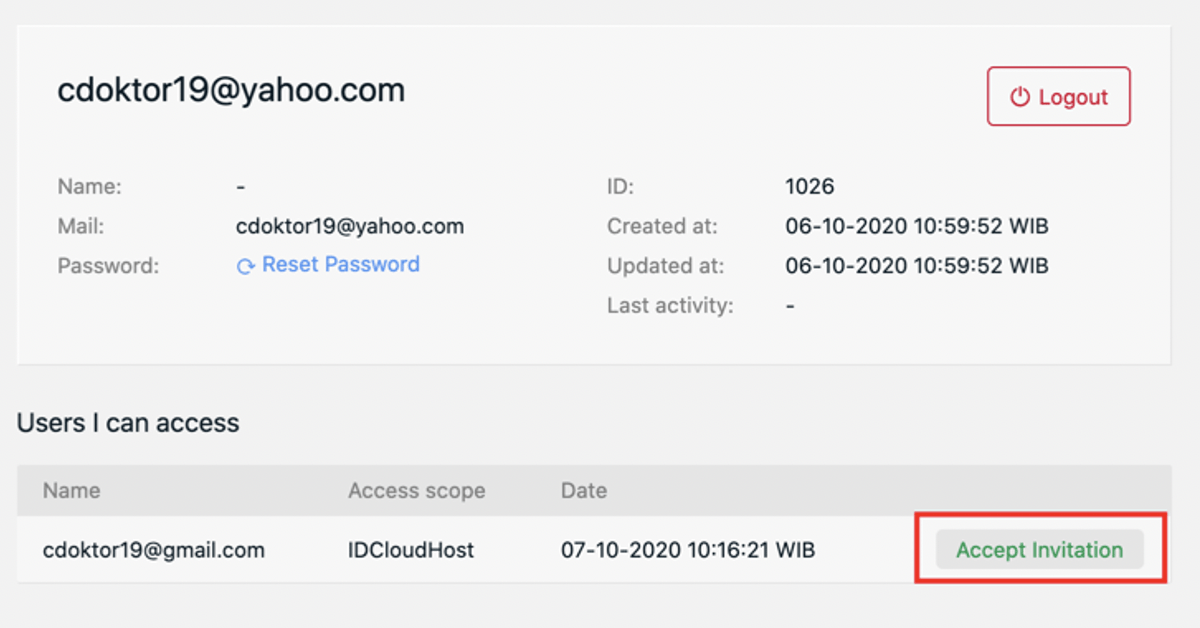Click the invitation date 07-10-2020 cell
This screenshot has width=1200, height=628.
pos(687,550)
